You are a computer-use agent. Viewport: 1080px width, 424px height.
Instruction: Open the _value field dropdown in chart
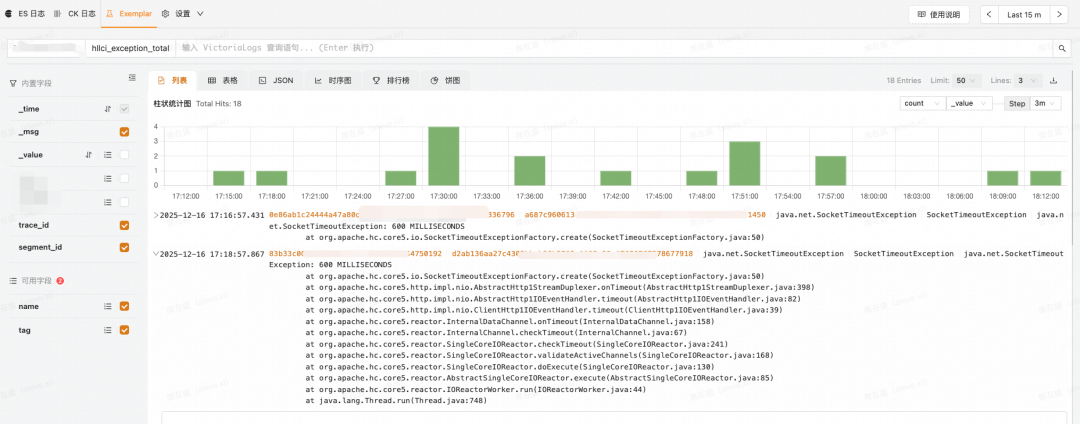pyautogui.click(x=969, y=103)
